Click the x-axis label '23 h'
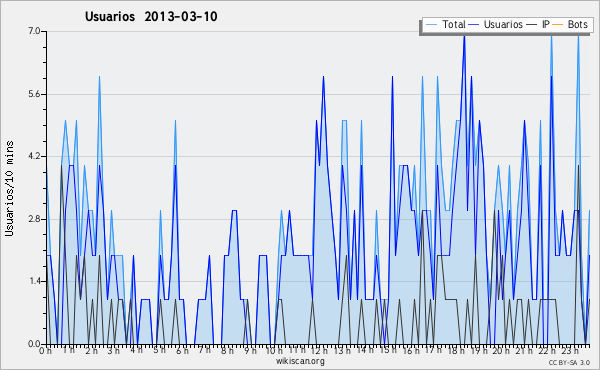600x370 pixels. click(x=570, y=350)
